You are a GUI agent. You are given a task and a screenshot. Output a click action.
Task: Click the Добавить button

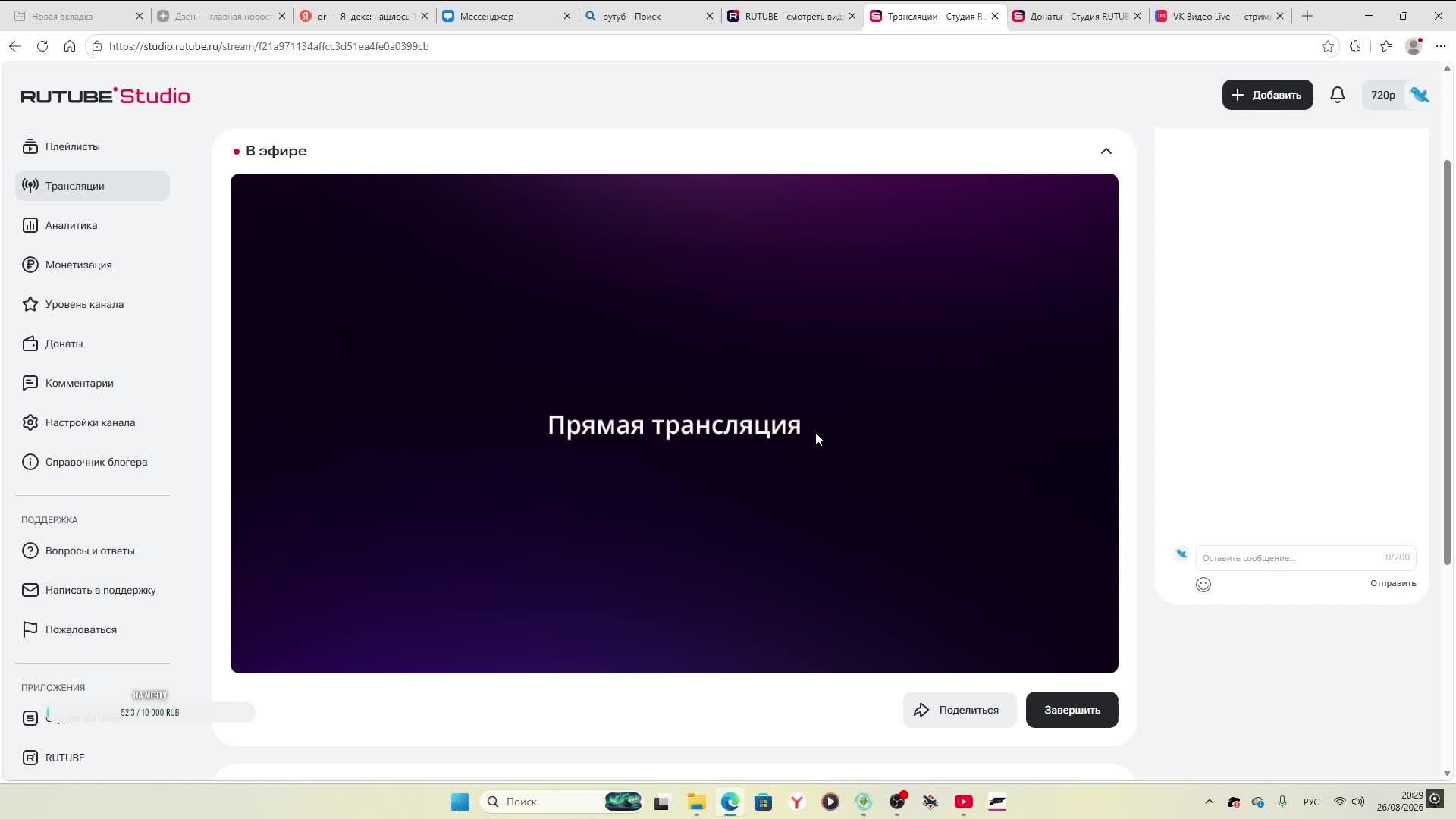click(1267, 95)
